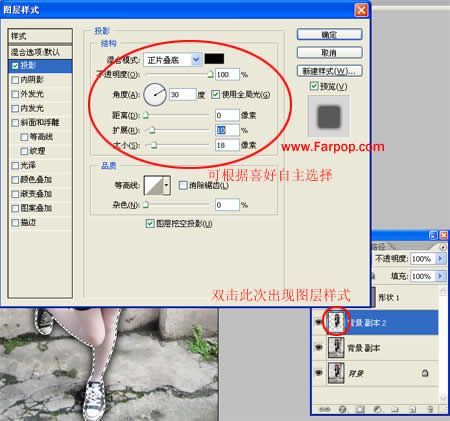This screenshot has width=450, height=421.
Task: Expand the 等高线 contour picker arrow
Action: pyautogui.click(x=167, y=185)
